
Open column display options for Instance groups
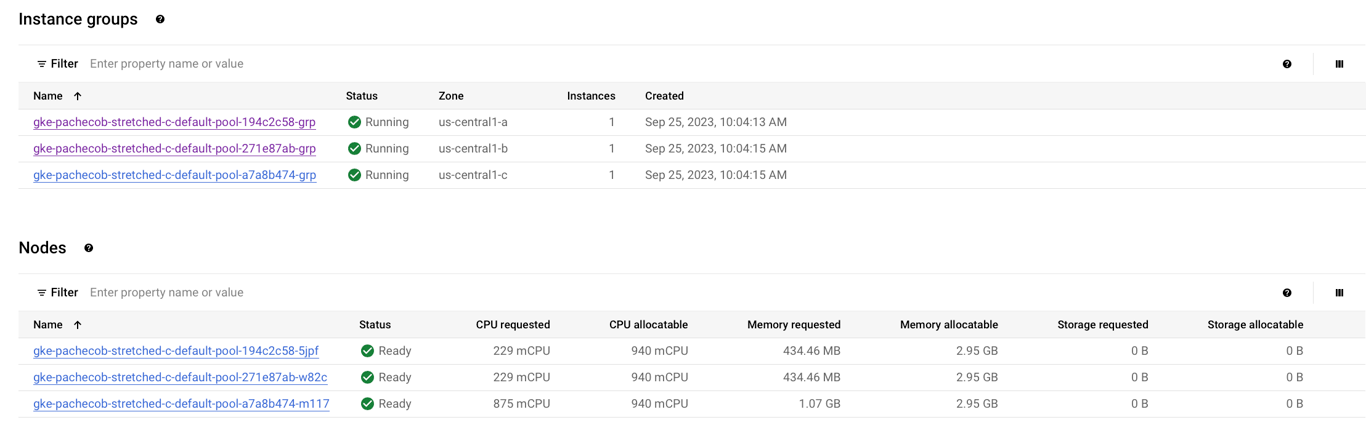pos(1339,64)
